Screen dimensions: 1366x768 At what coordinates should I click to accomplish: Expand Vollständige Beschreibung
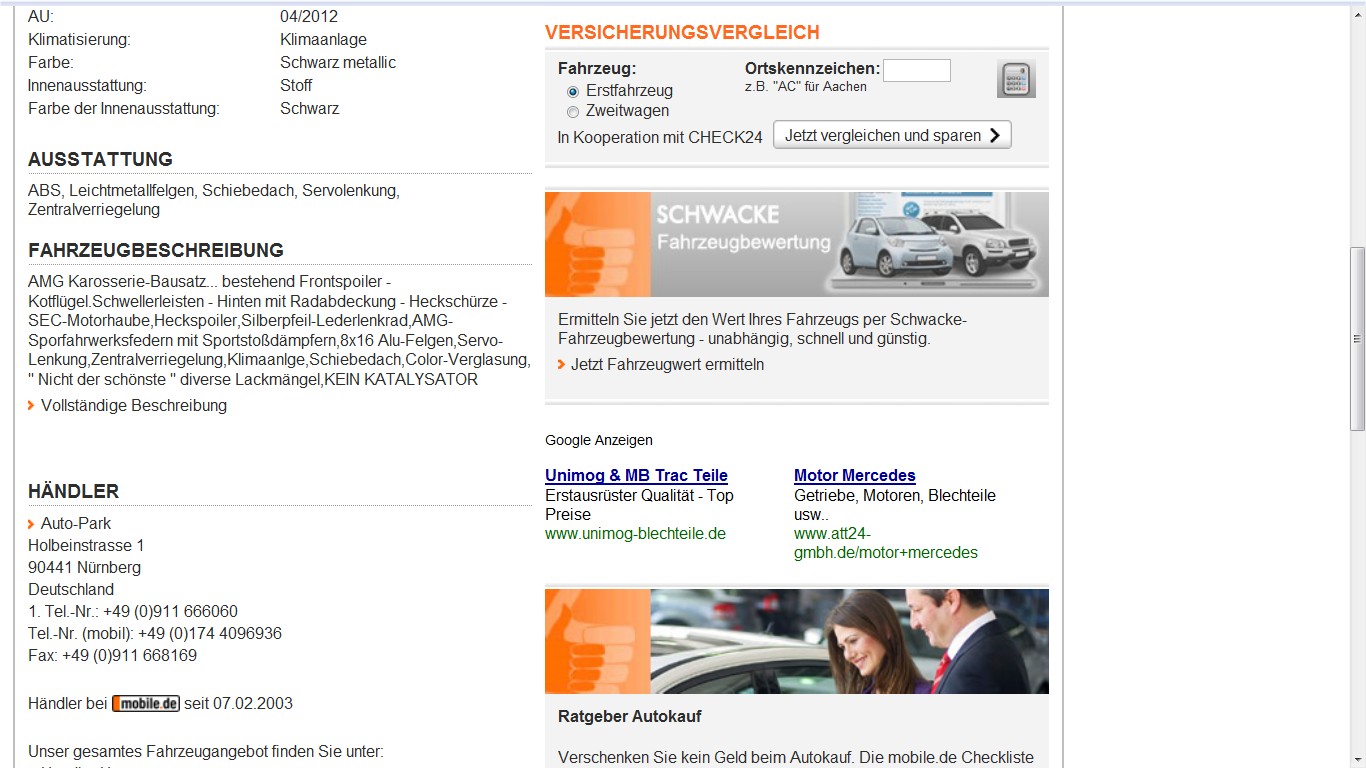(133, 405)
